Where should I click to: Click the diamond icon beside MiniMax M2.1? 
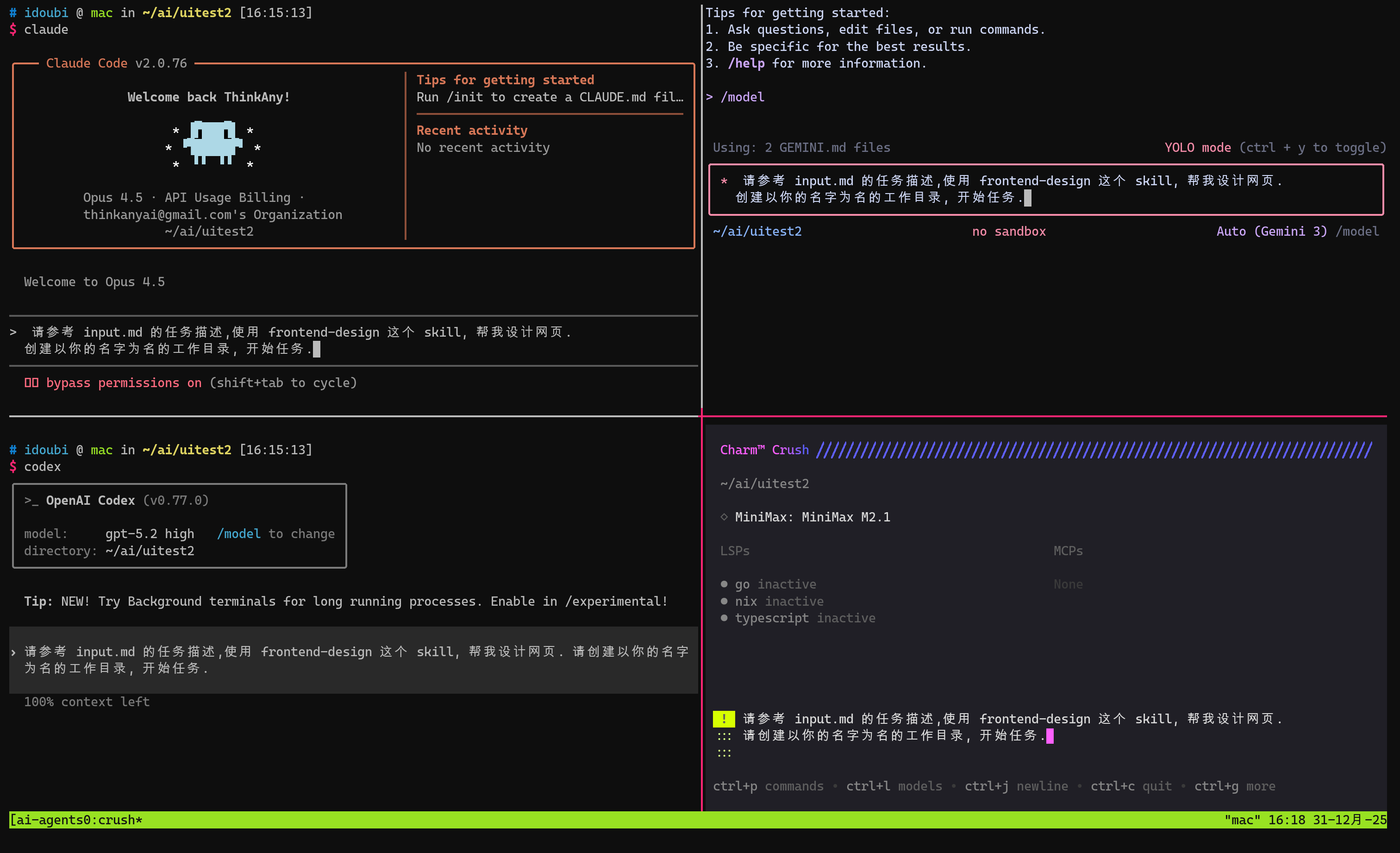tap(724, 517)
